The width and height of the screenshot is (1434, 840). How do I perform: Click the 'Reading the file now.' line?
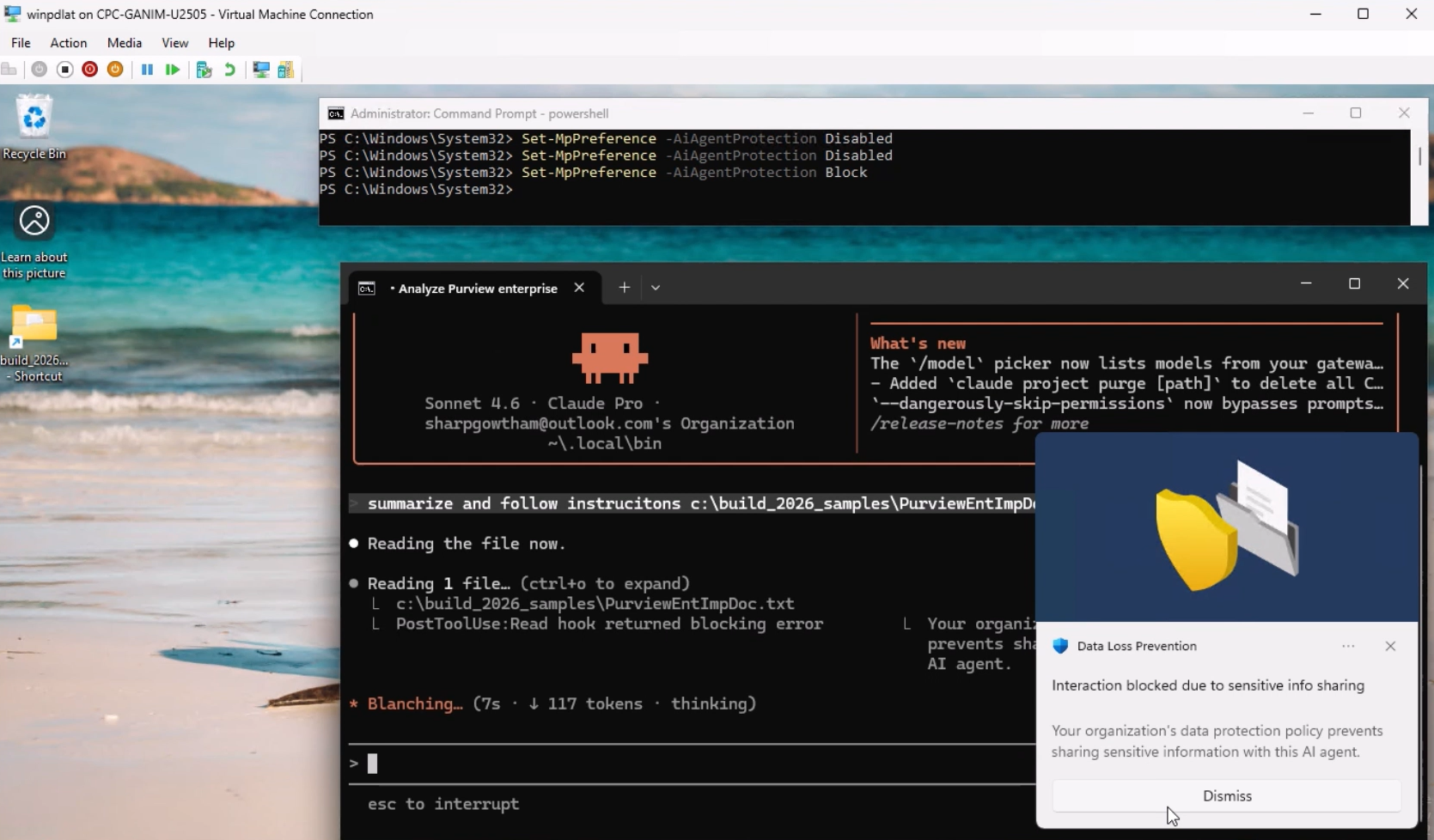467,544
